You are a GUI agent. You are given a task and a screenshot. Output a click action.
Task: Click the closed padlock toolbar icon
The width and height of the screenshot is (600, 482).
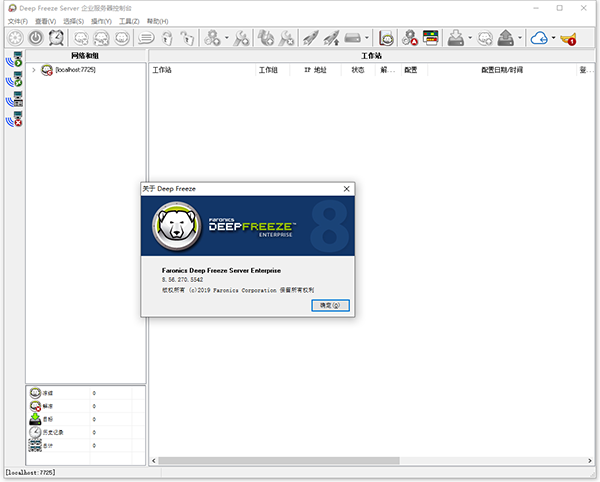click(x=167, y=38)
